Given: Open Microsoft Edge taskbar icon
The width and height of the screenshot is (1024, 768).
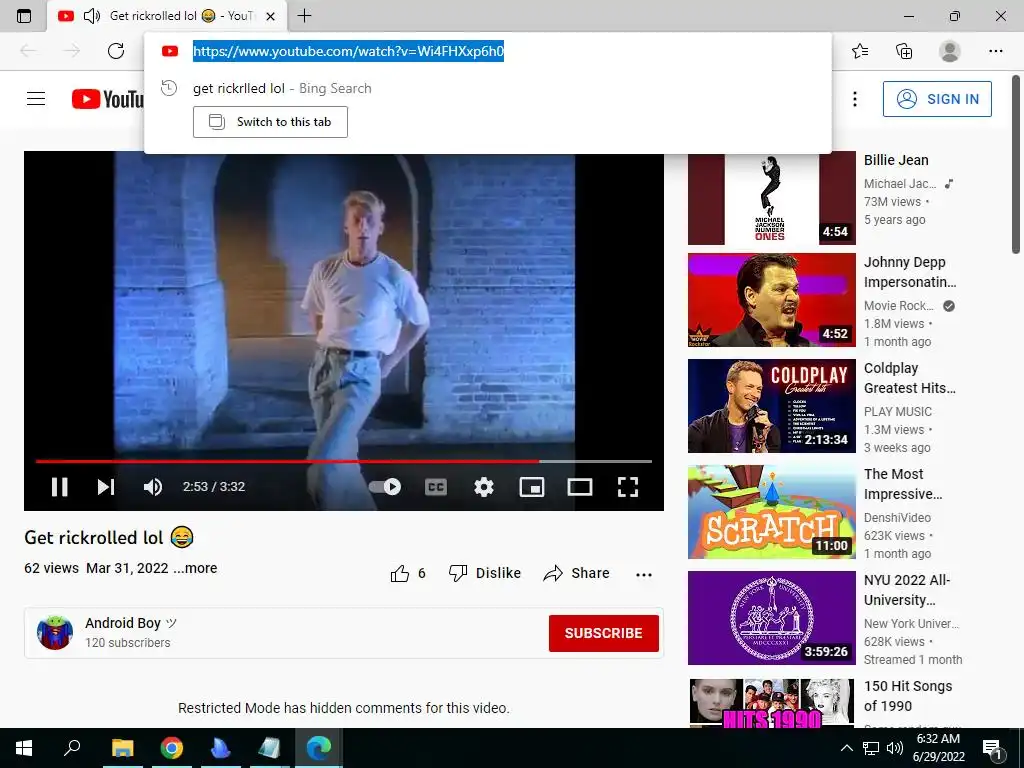Looking at the screenshot, I should pos(319,748).
